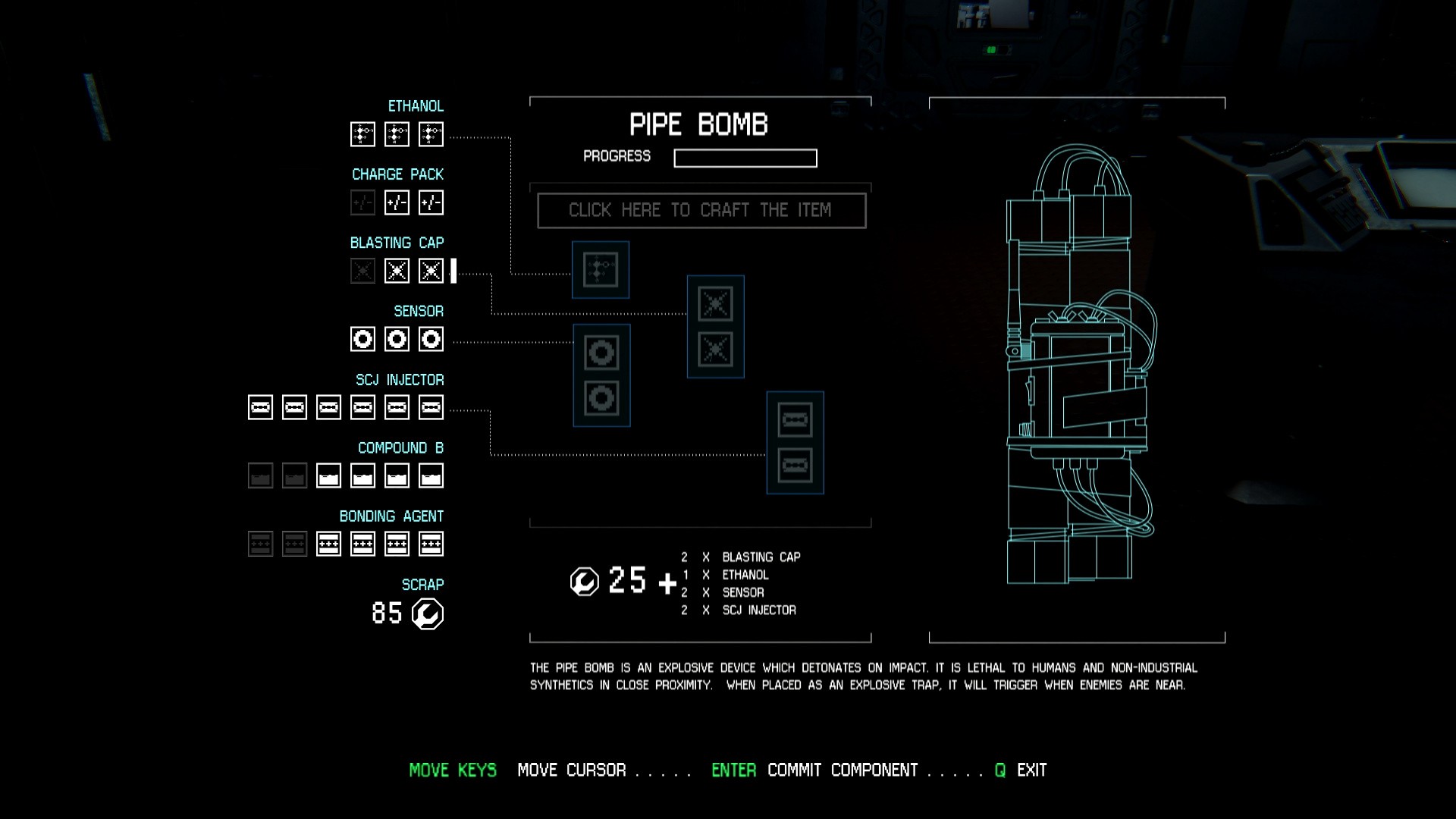This screenshot has width=1456, height=819.
Task: Click the Scrap wrench icon beside 85
Action: pos(428,613)
